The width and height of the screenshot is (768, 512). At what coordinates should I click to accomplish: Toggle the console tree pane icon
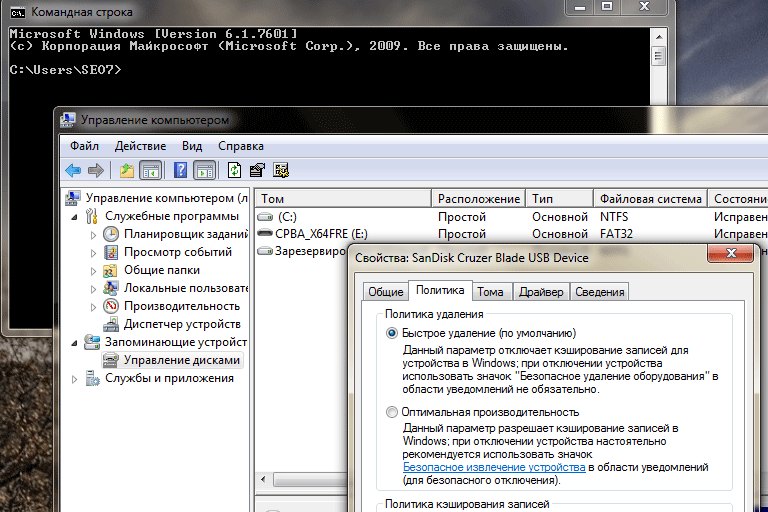coord(151,170)
